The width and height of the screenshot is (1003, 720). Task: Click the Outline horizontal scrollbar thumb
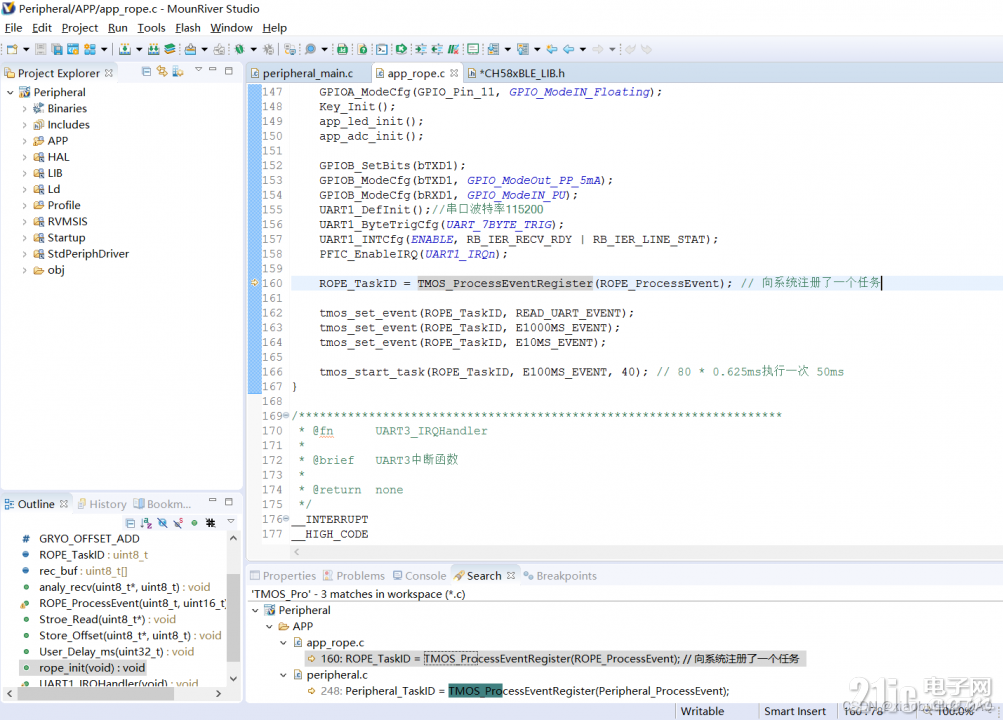[x=96, y=694]
